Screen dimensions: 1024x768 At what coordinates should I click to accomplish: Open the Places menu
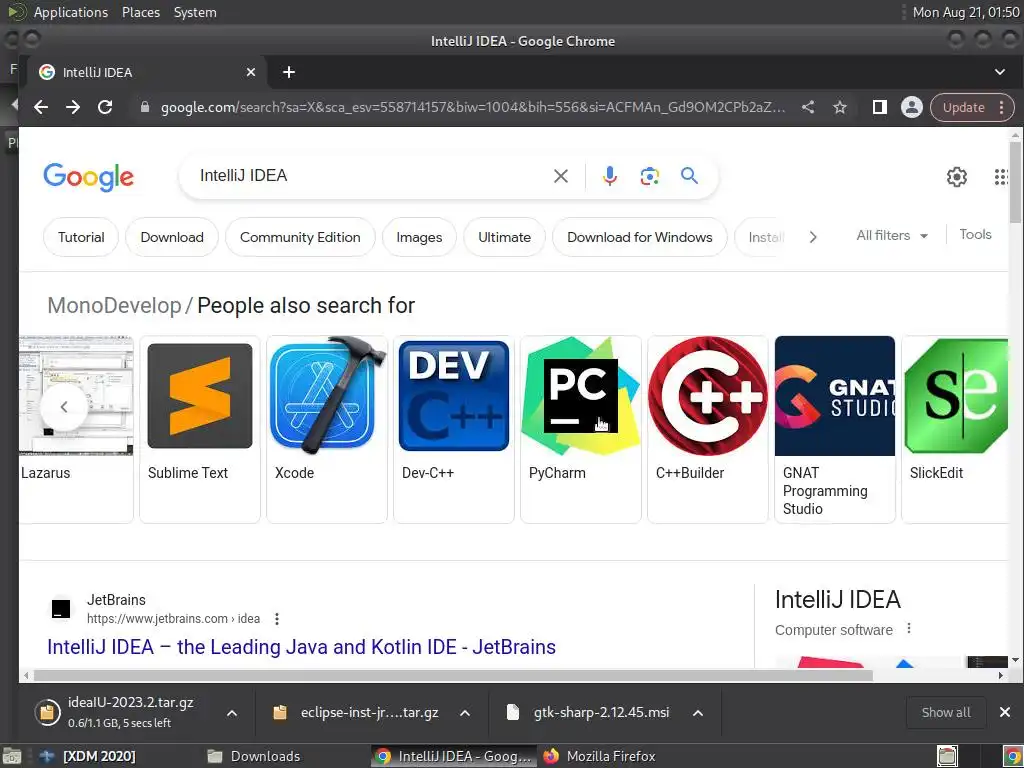pos(140,12)
